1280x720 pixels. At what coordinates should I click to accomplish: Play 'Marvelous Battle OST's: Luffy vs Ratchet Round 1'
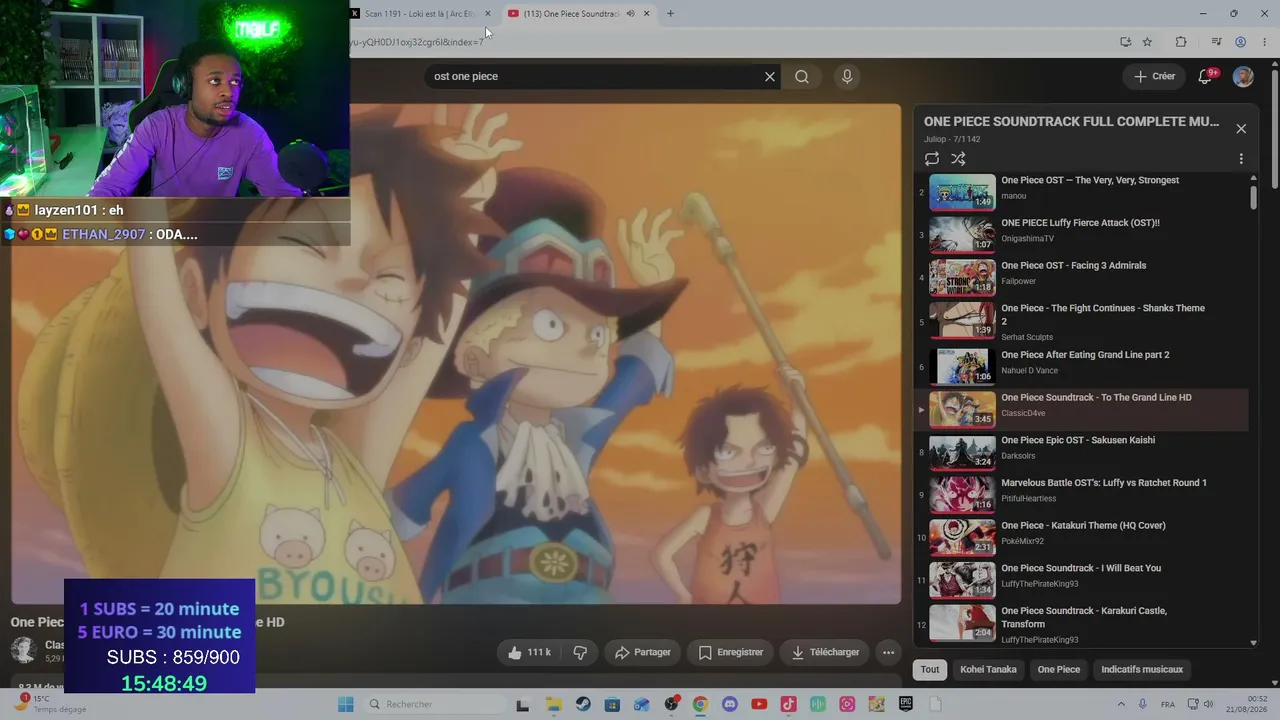point(1081,494)
